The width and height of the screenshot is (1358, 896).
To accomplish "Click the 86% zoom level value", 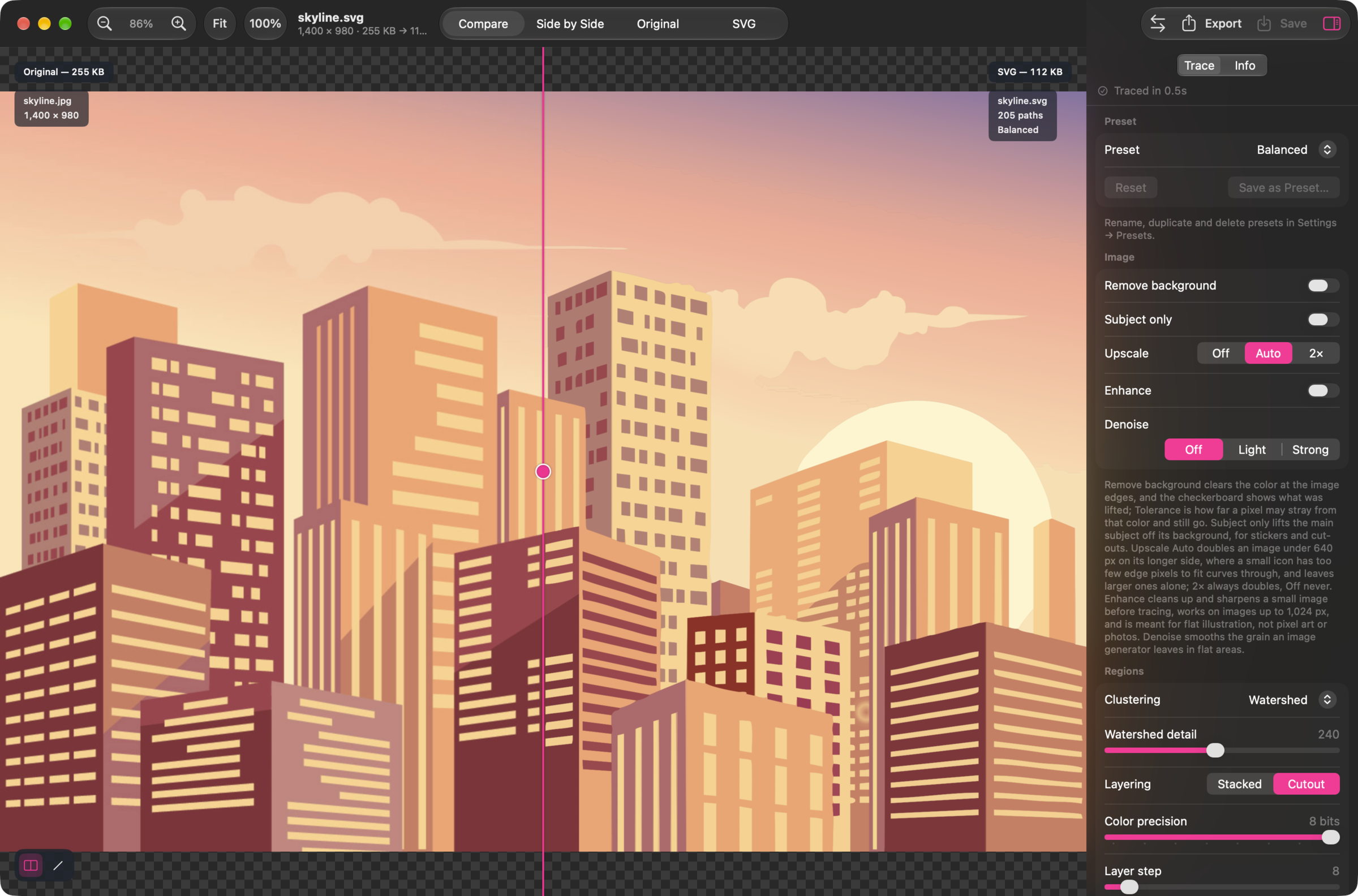I will (x=140, y=23).
